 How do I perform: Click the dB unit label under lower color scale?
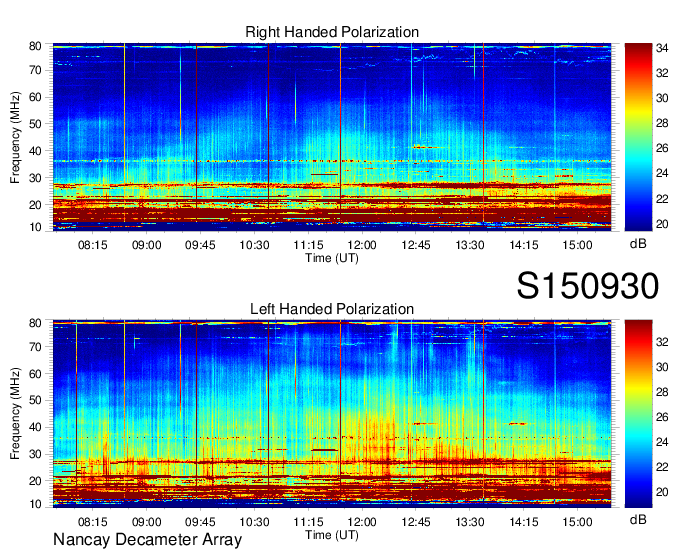pos(638,520)
